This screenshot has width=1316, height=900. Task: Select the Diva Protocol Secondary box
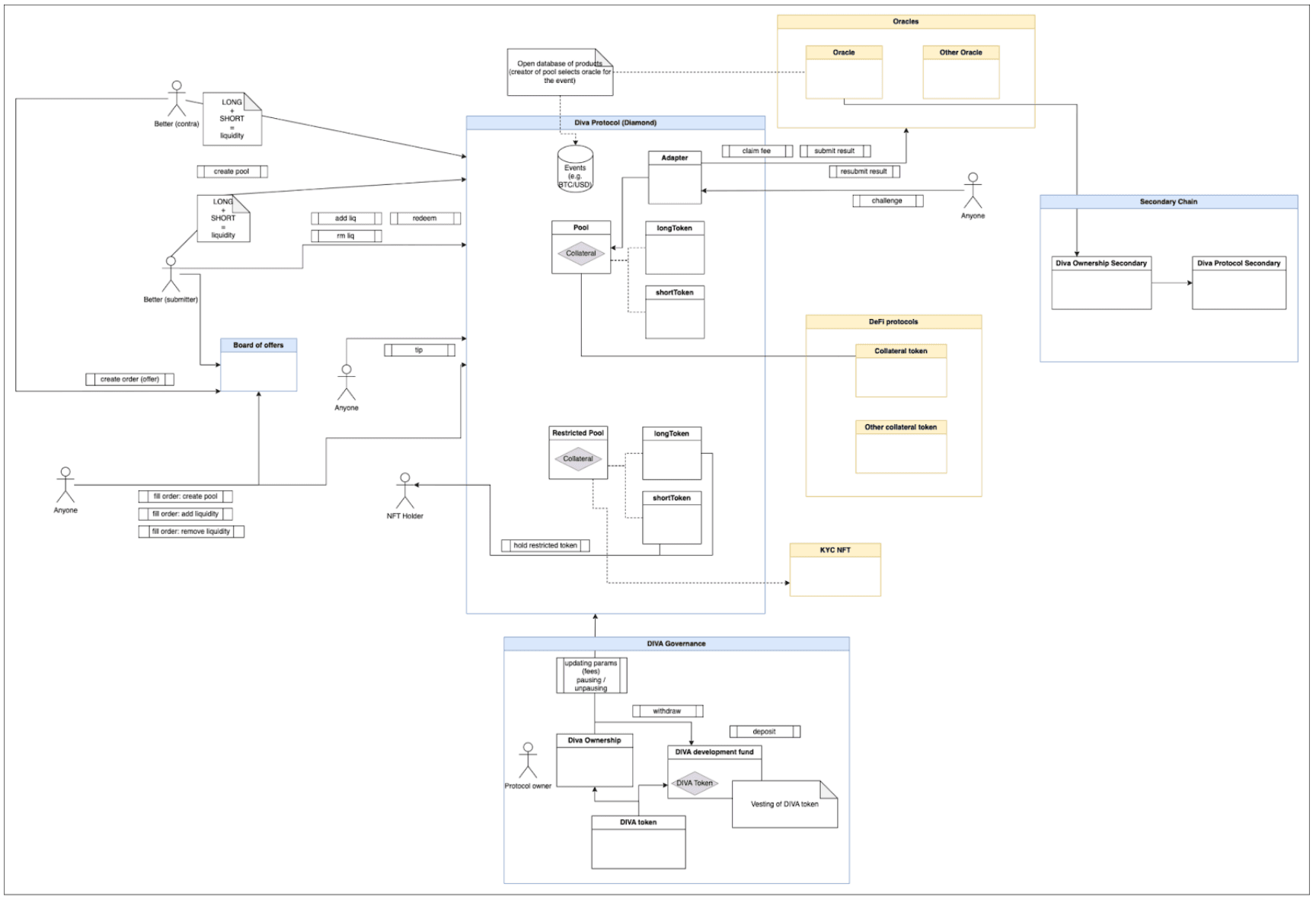(1239, 282)
